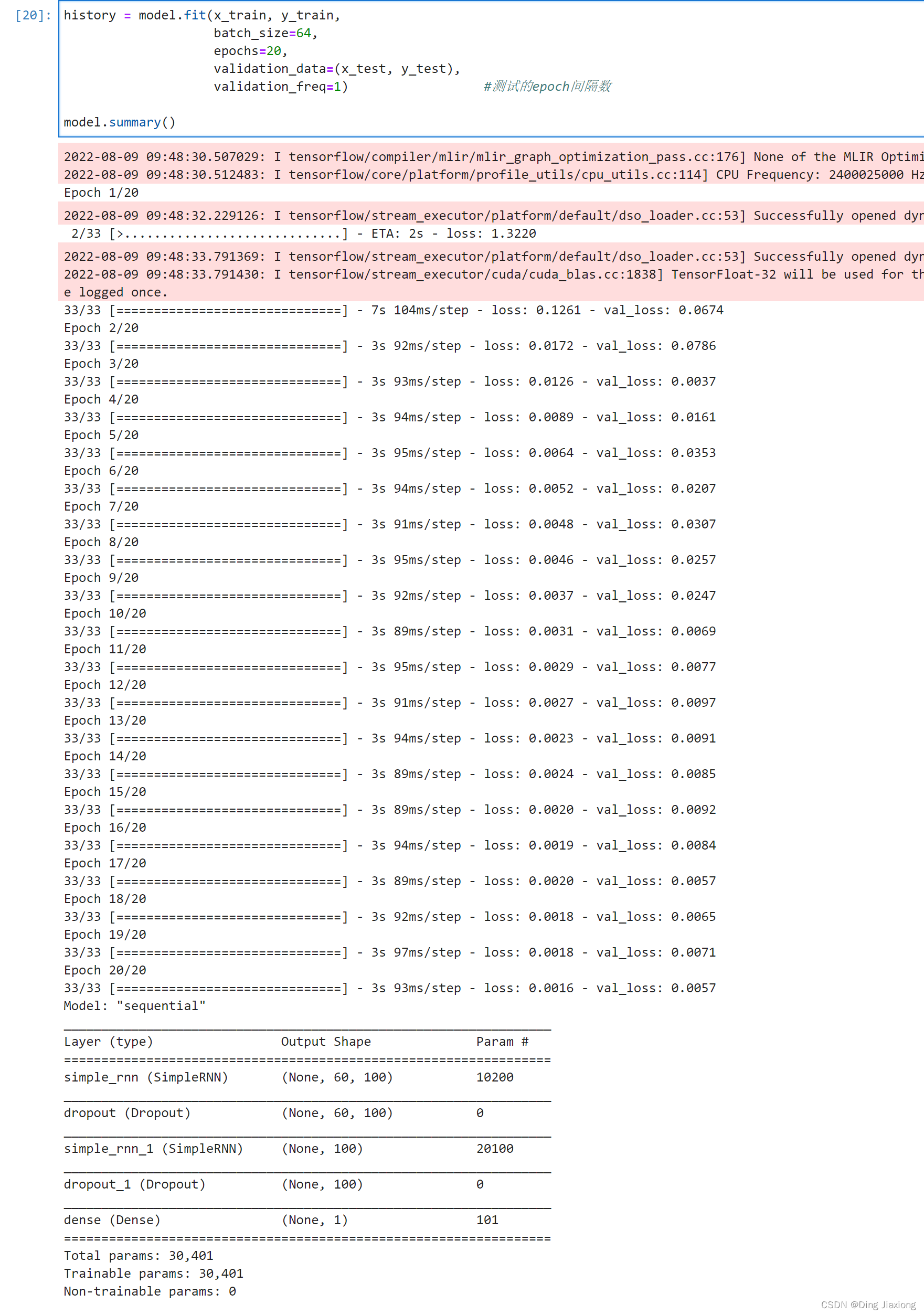This screenshot has width=924, height=1315.
Task: Click the result line with val_loss: 0.0786
Action: (x=389, y=346)
